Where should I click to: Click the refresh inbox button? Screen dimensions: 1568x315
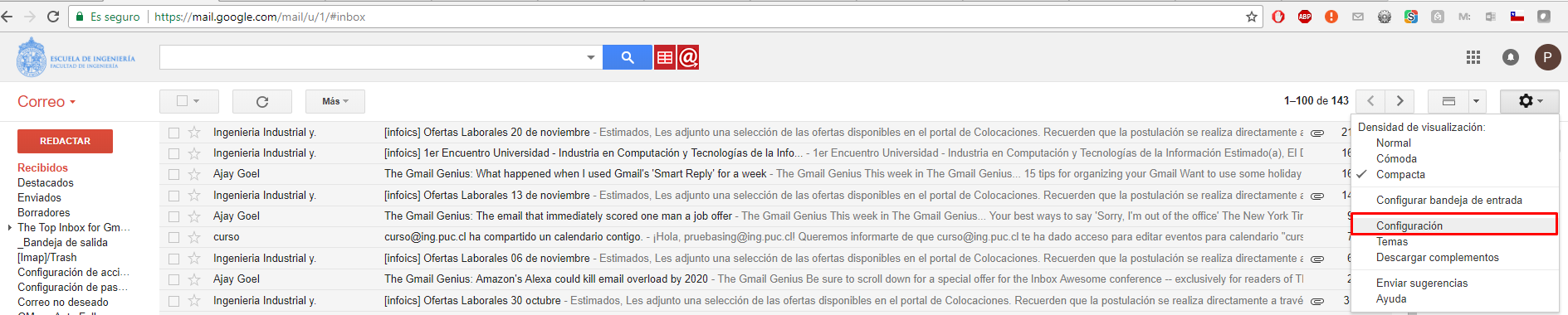[262, 101]
